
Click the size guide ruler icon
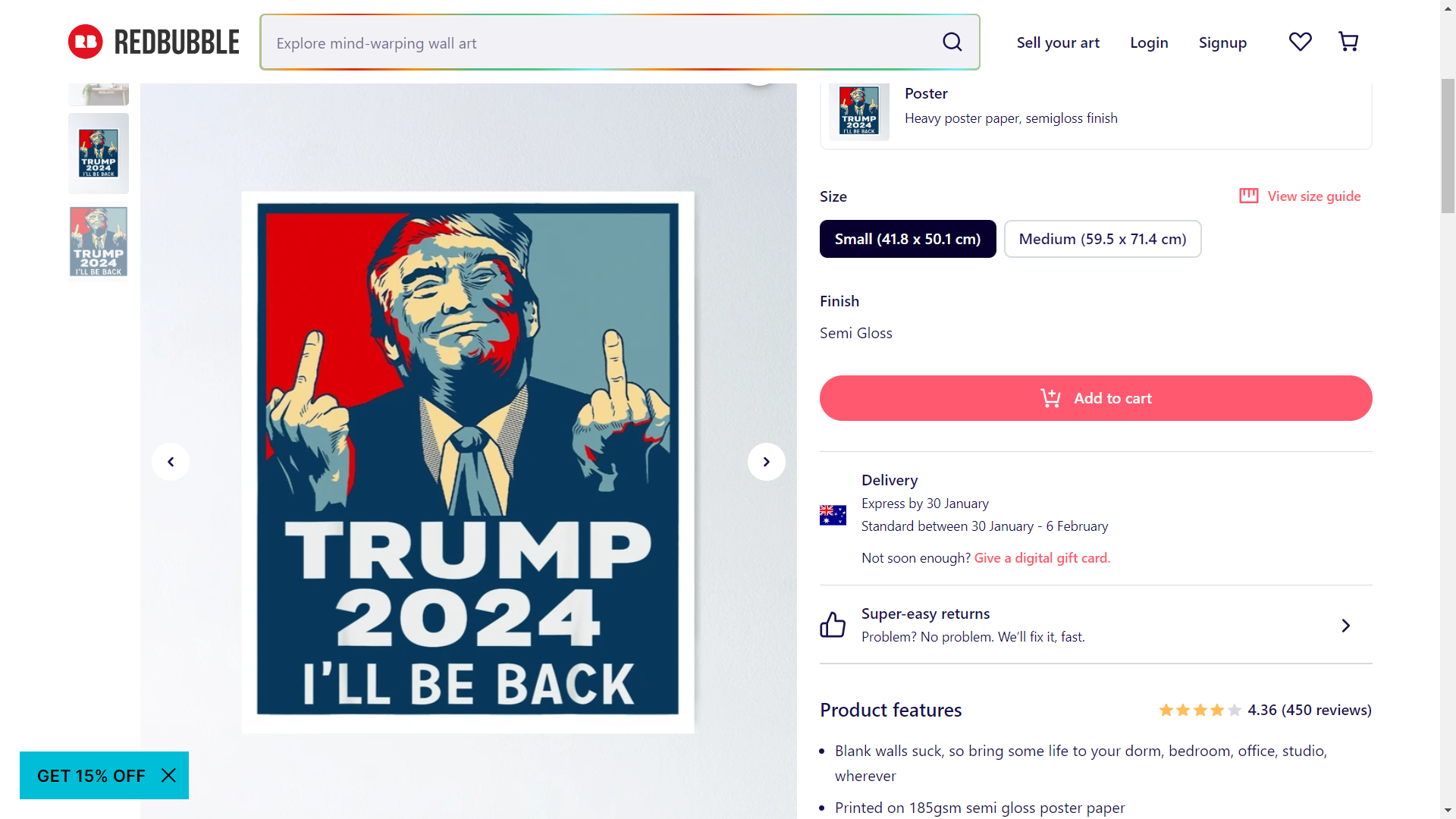1248,196
